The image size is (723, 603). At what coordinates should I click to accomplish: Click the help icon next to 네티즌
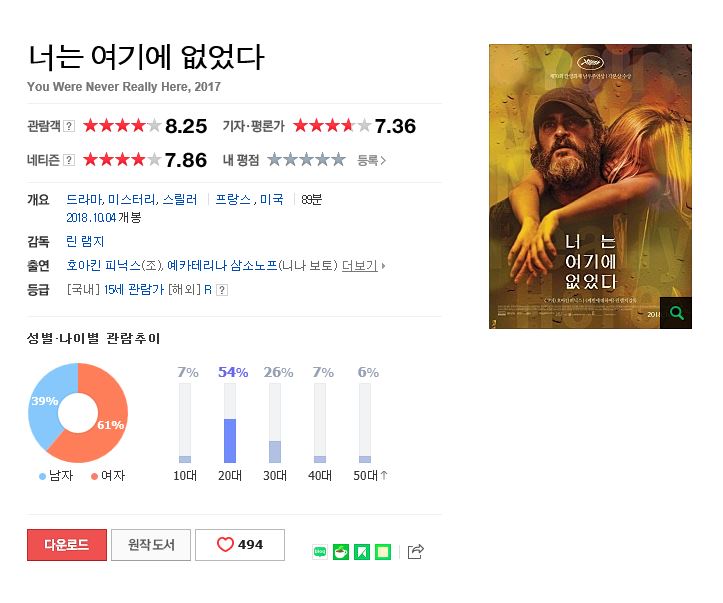[x=69, y=160]
